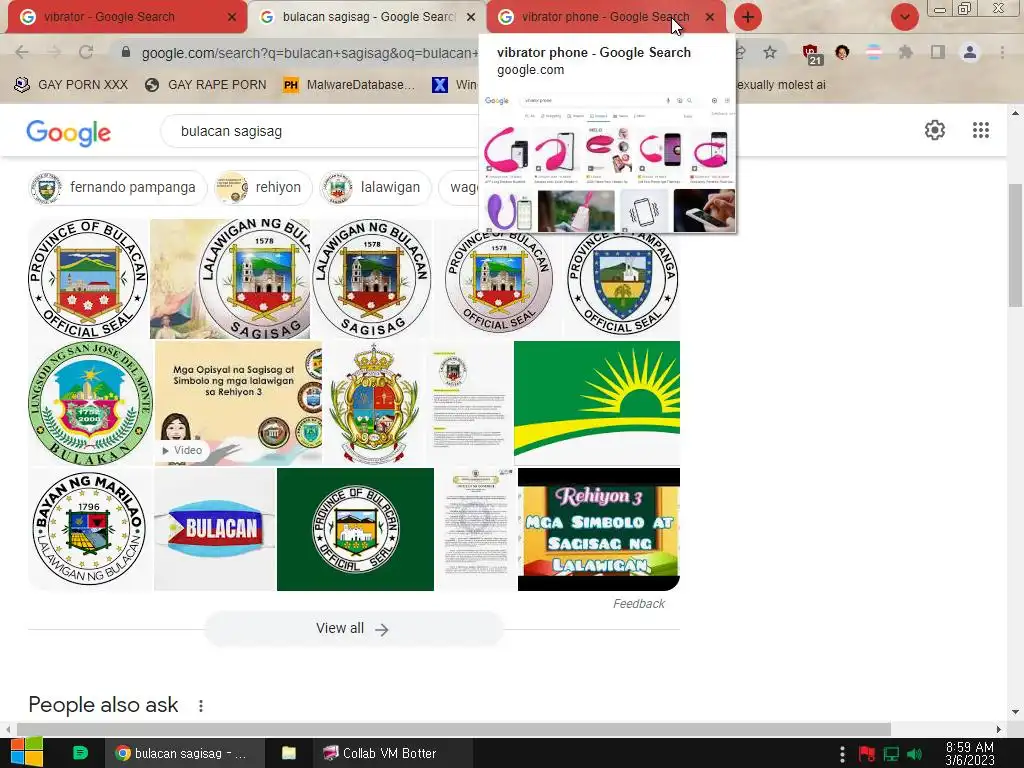Focus the Chrome address bar URL

click(310, 53)
